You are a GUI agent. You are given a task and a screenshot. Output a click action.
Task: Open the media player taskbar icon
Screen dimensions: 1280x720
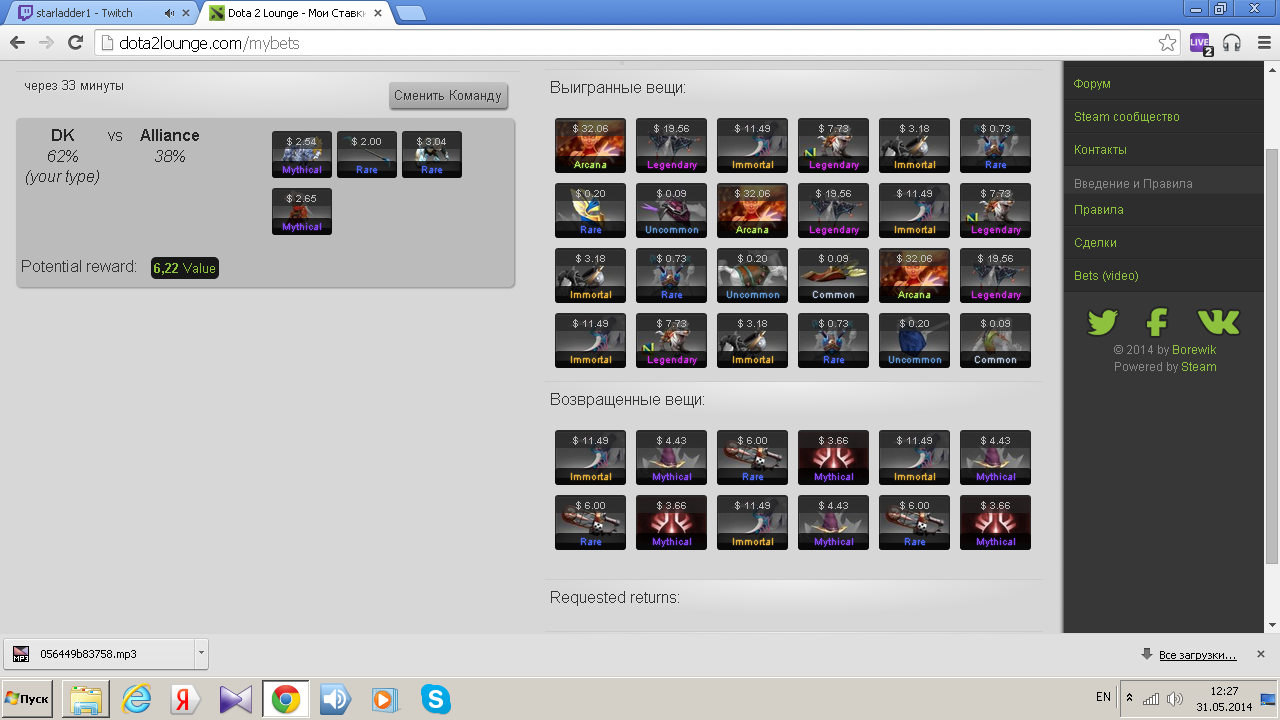tap(385, 698)
